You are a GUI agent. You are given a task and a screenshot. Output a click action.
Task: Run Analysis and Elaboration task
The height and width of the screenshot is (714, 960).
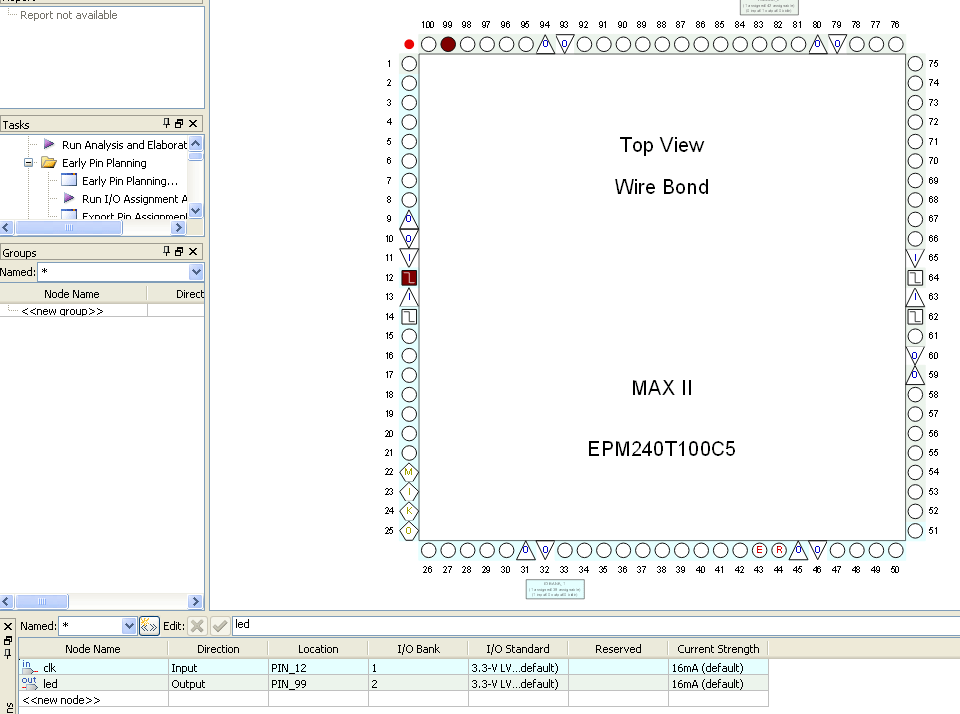(x=124, y=145)
